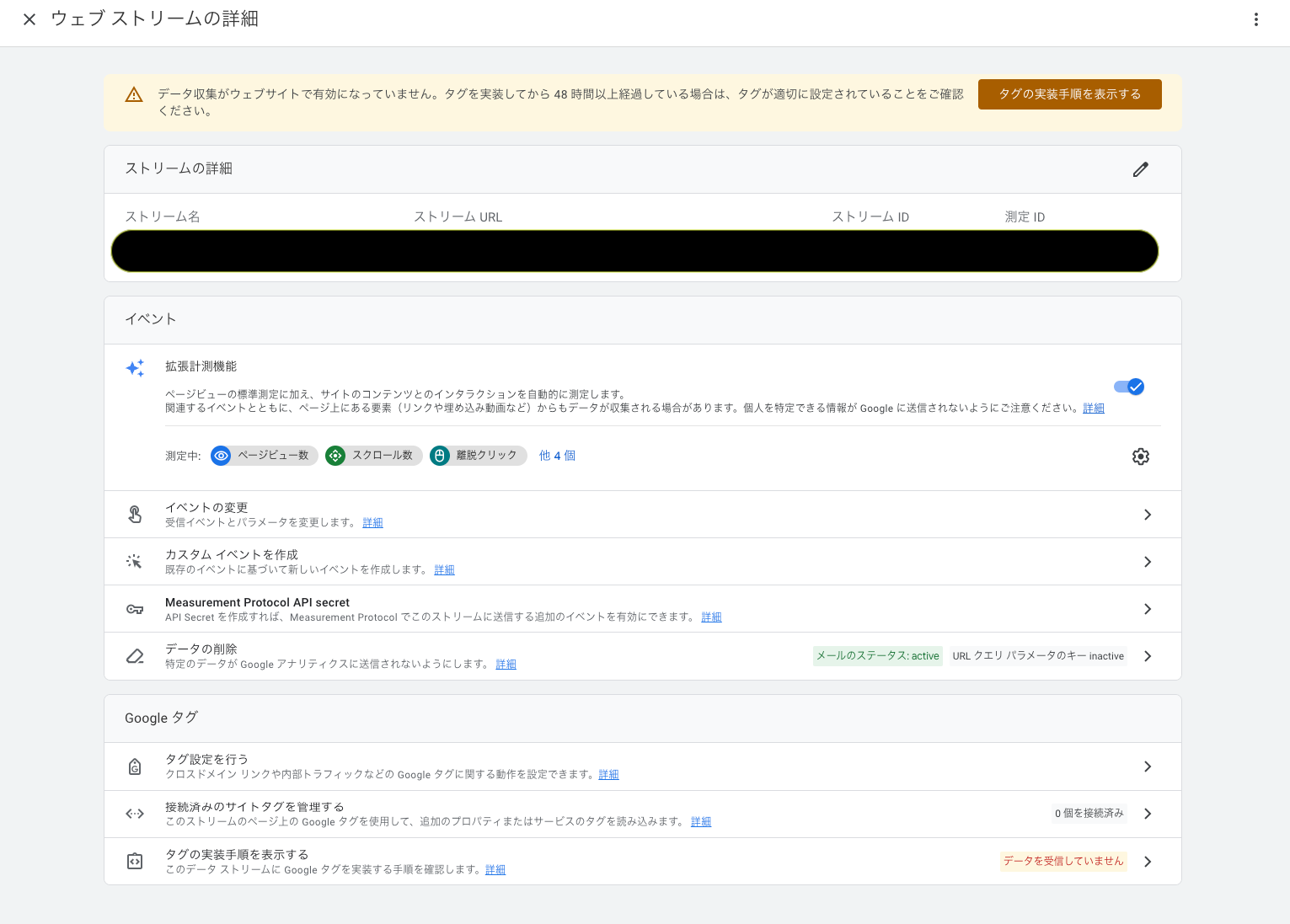Click the pencil to edit stream details
The height and width of the screenshot is (924, 1290).
[x=1140, y=169]
